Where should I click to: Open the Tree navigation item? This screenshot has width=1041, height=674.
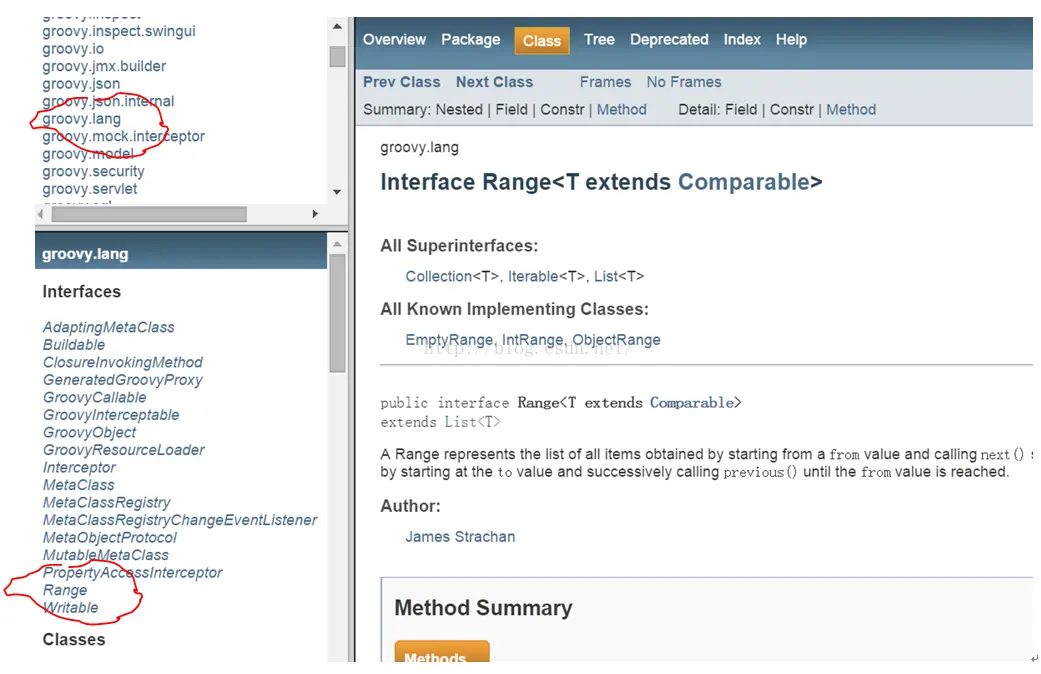pyautogui.click(x=599, y=40)
